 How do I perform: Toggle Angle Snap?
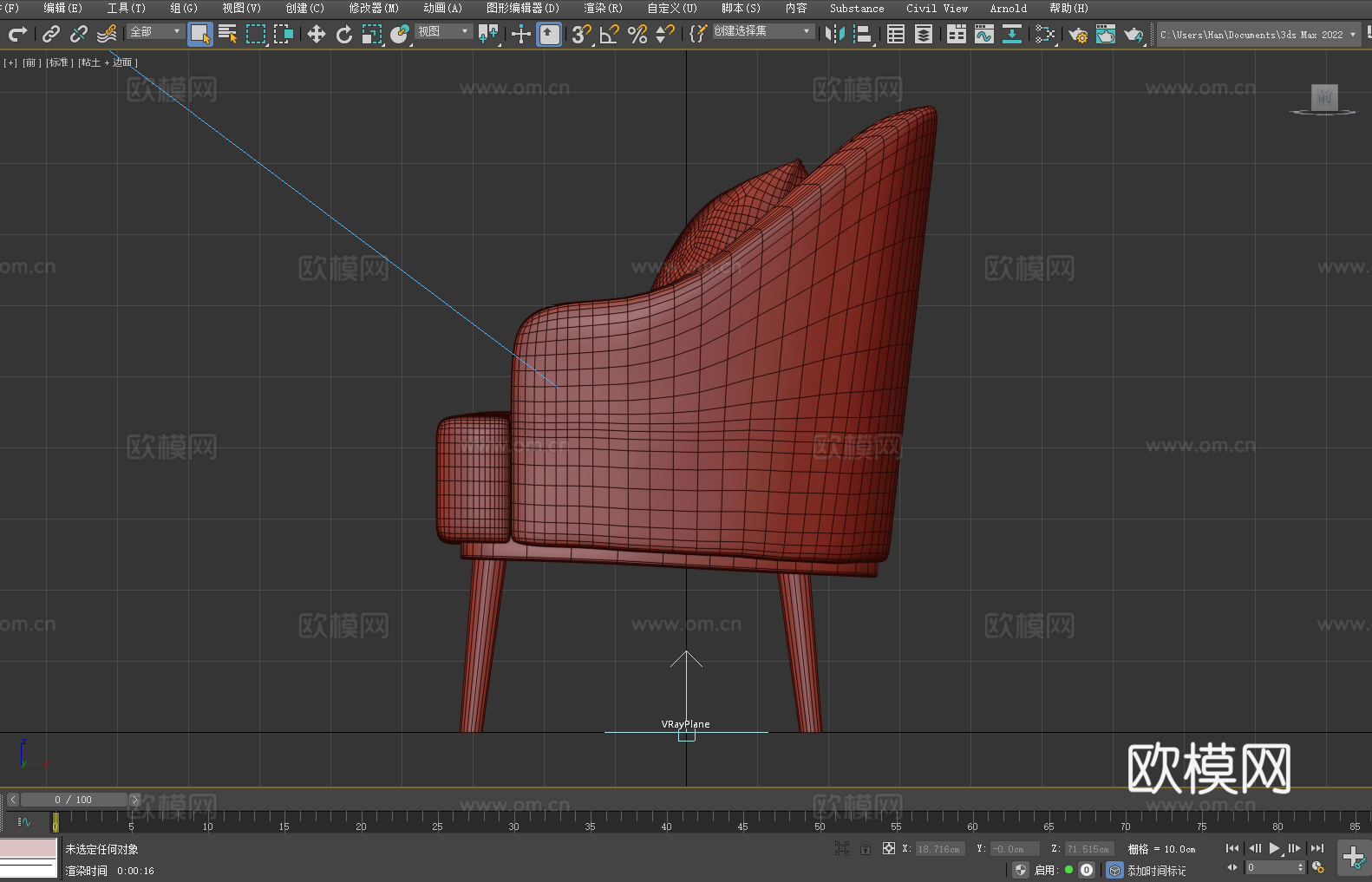click(x=610, y=34)
